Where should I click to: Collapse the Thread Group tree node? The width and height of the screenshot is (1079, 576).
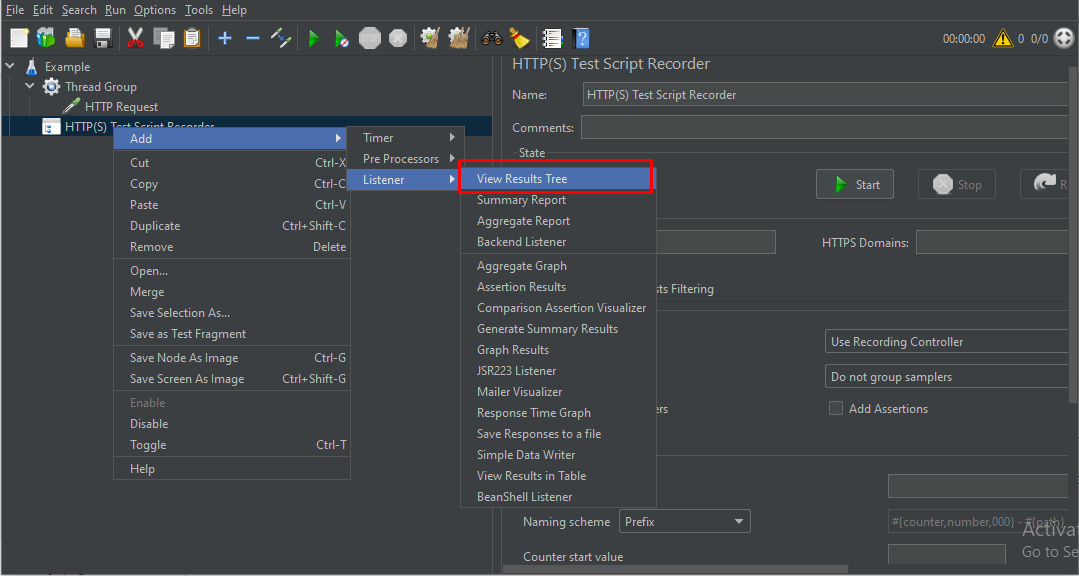point(30,86)
